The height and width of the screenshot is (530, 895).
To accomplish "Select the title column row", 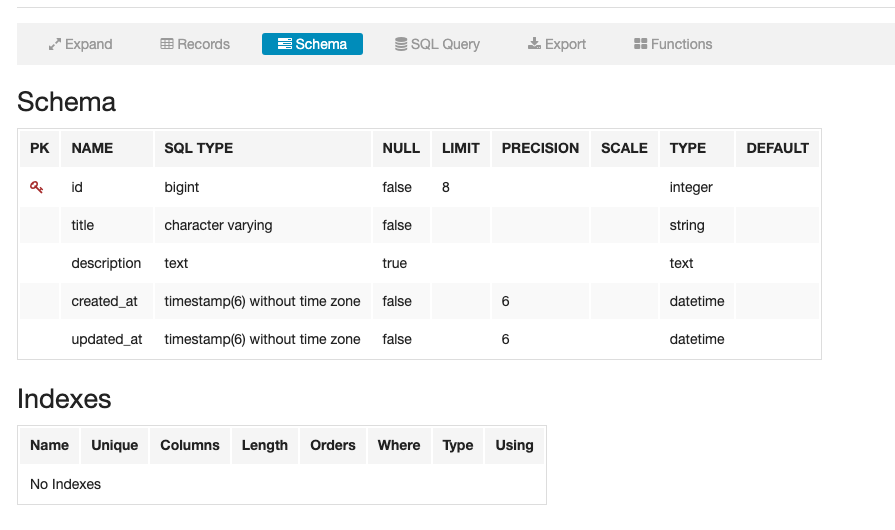I will click(x=83, y=225).
